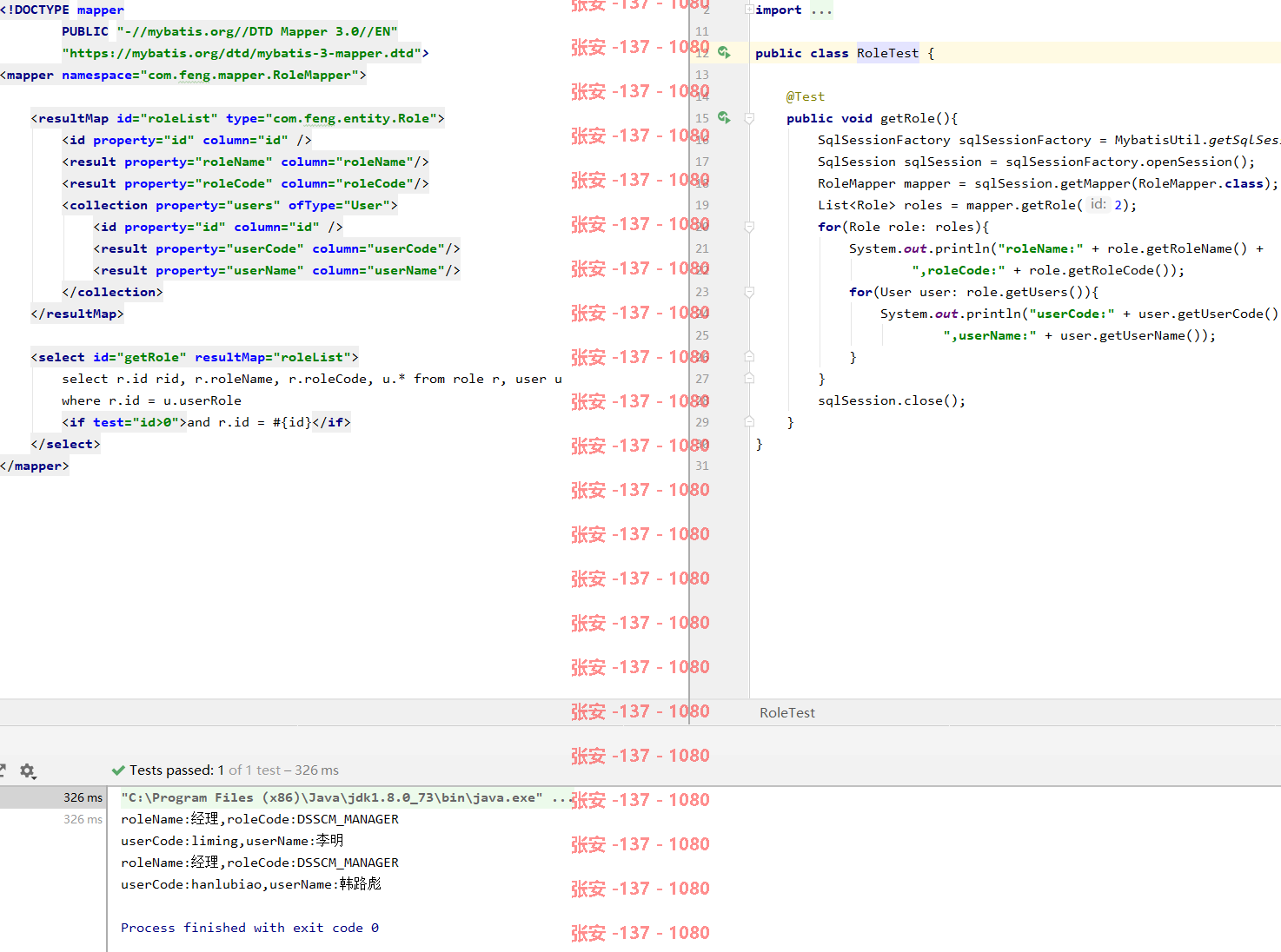The width and height of the screenshot is (1281, 952).
Task: Collapse the for User user loop
Action: click(x=749, y=292)
